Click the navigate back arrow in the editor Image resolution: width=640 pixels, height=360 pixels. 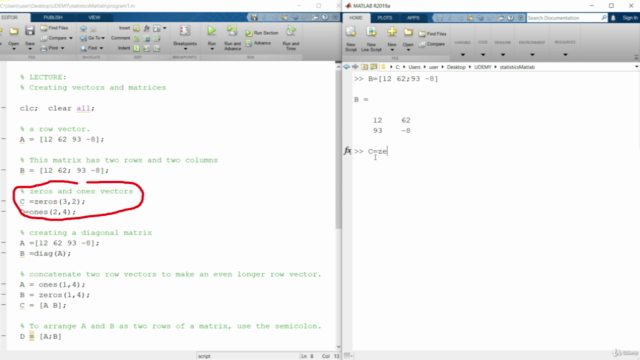(84, 28)
